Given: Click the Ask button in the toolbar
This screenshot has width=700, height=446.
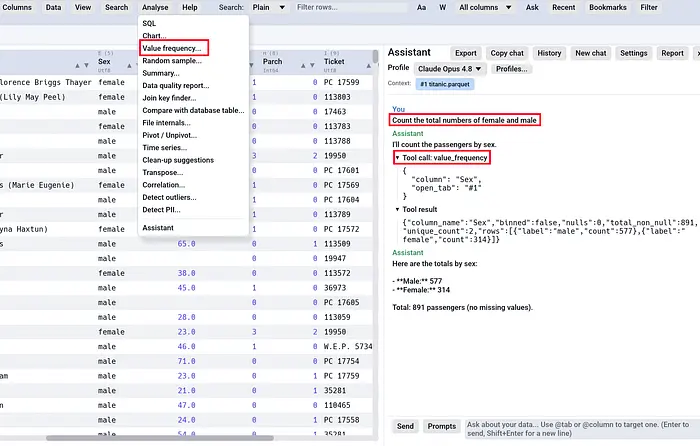Looking at the screenshot, I should pos(532,7).
